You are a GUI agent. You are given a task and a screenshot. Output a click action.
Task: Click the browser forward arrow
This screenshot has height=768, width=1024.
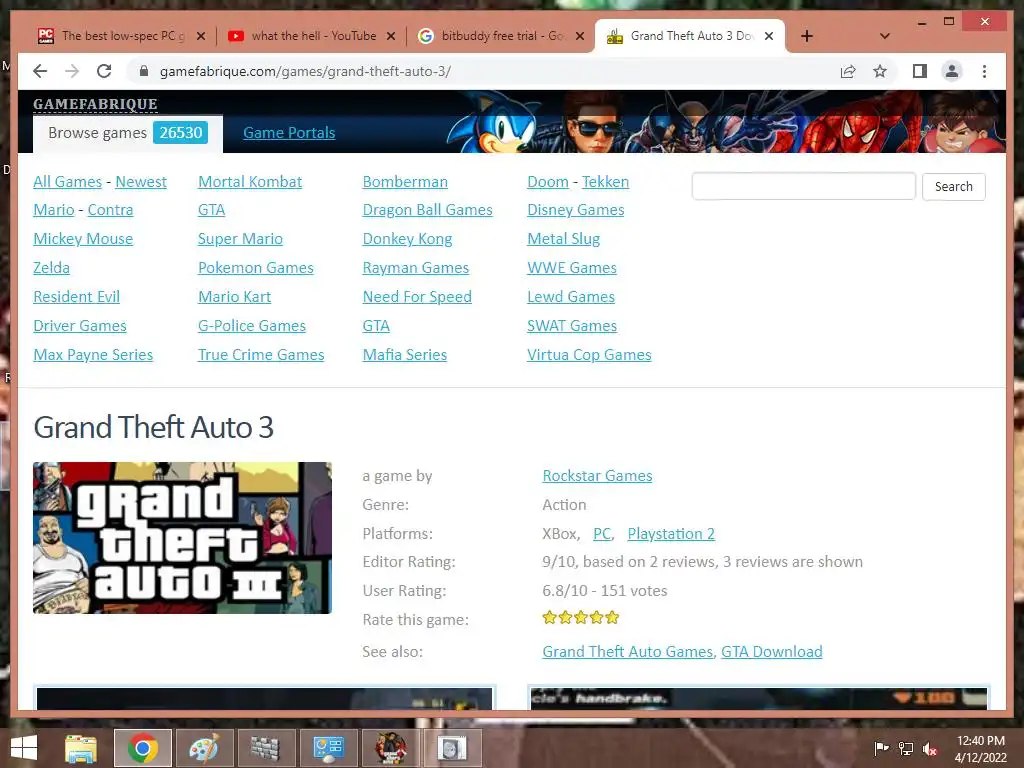click(72, 71)
